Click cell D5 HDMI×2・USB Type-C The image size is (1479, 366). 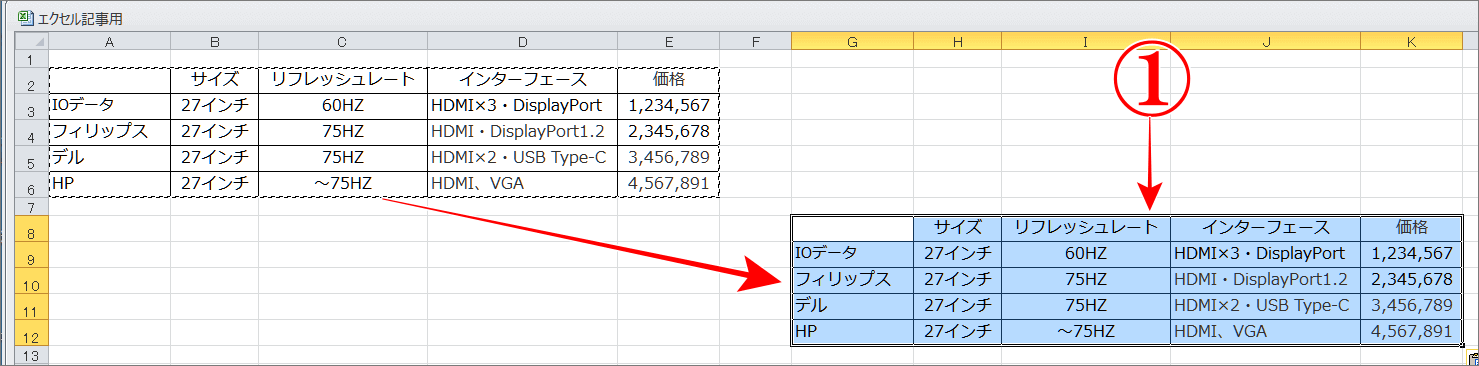coord(522,158)
